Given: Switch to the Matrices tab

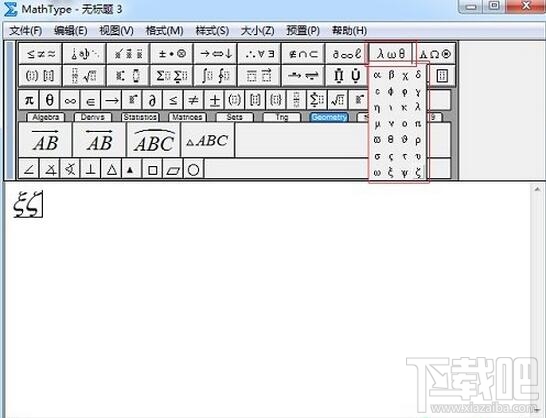Looking at the screenshot, I should tap(187, 117).
